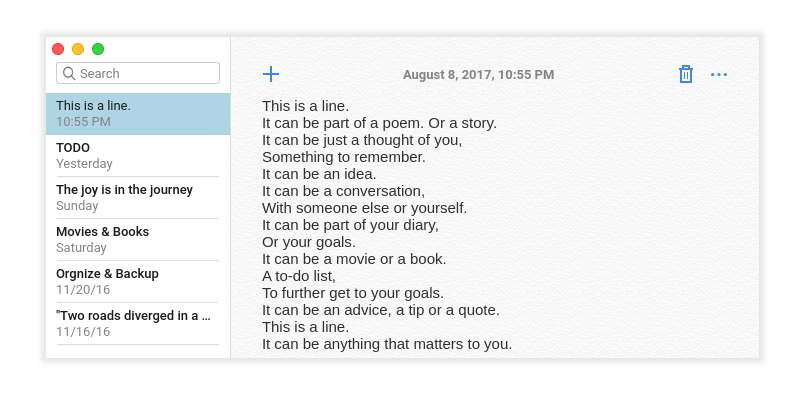Image resolution: width=807 pixels, height=394 pixels.
Task: Create a new note with plus icon
Action: 271,74
